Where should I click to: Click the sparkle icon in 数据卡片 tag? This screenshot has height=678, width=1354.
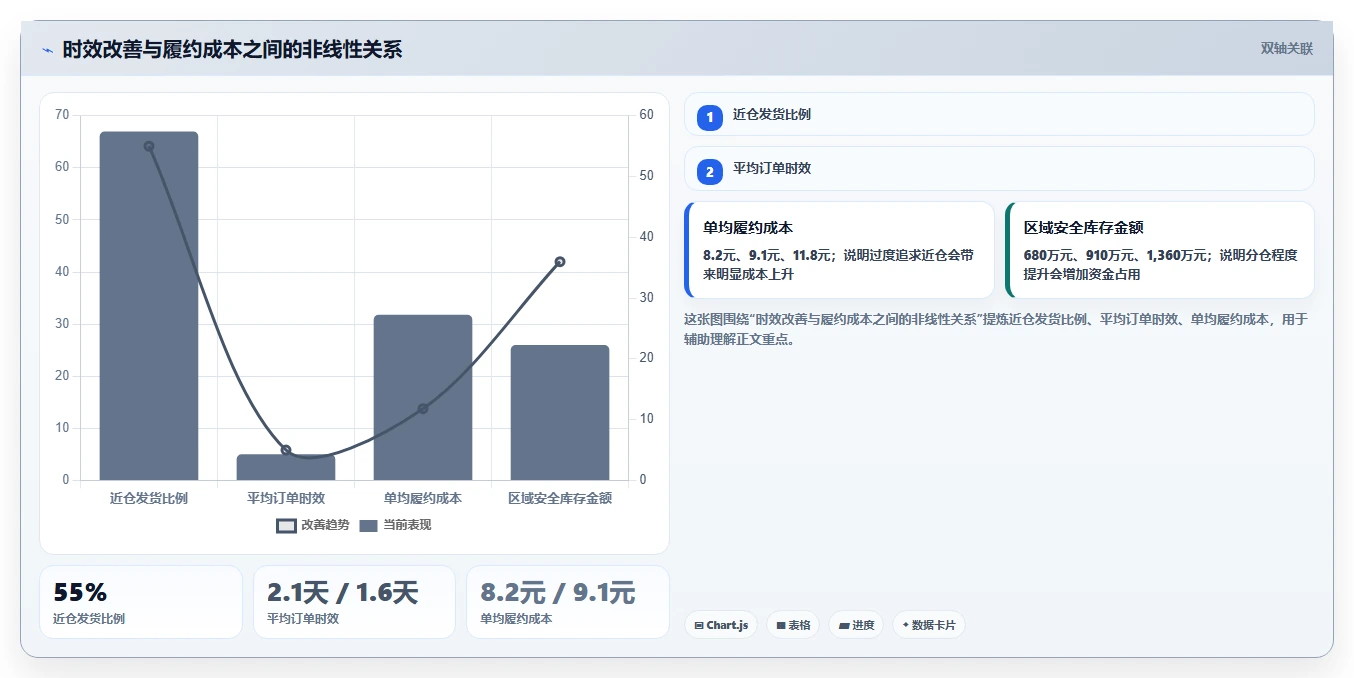click(x=905, y=625)
